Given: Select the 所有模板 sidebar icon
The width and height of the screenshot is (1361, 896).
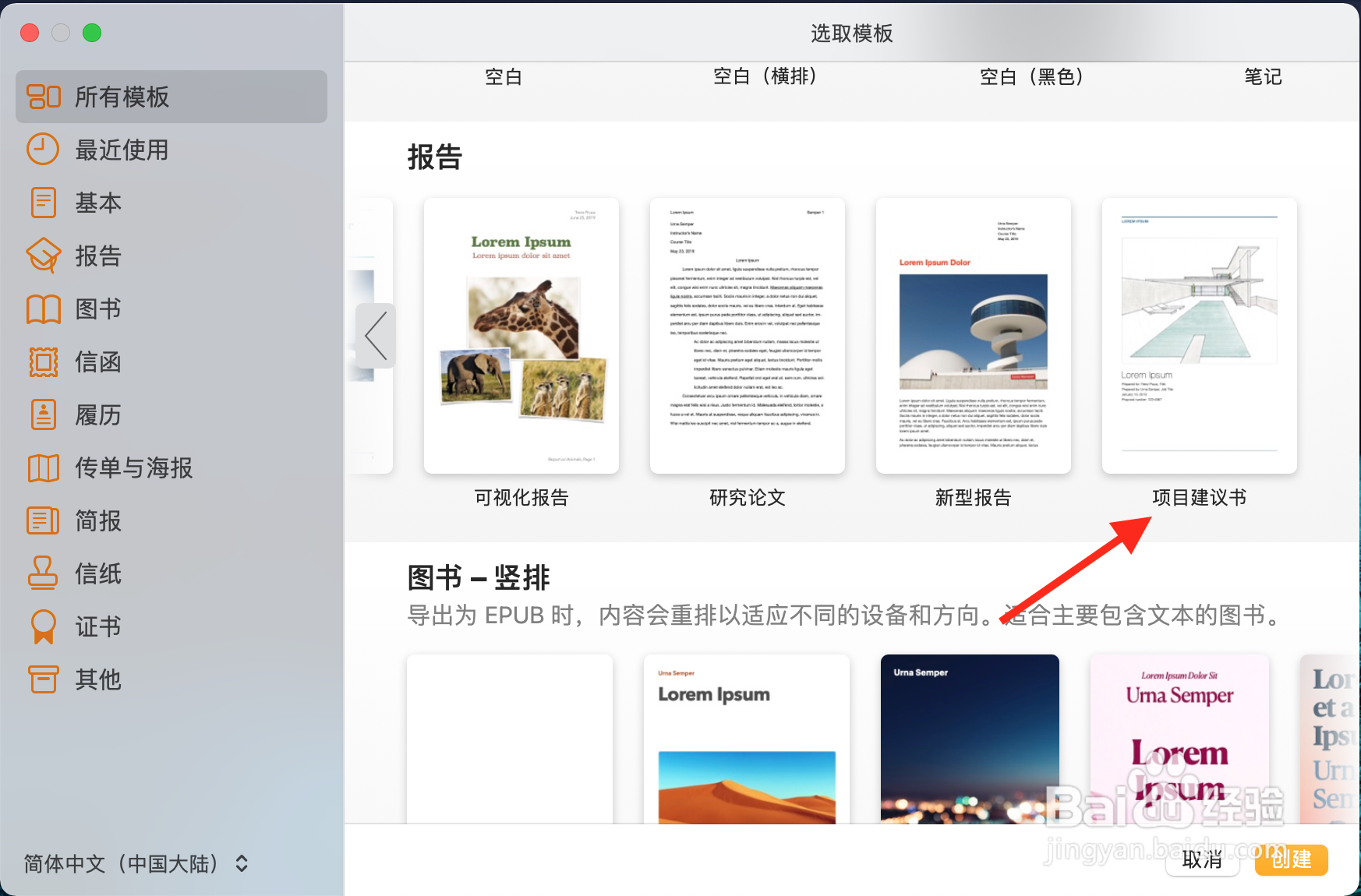Looking at the screenshot, I should pos(44,96).
